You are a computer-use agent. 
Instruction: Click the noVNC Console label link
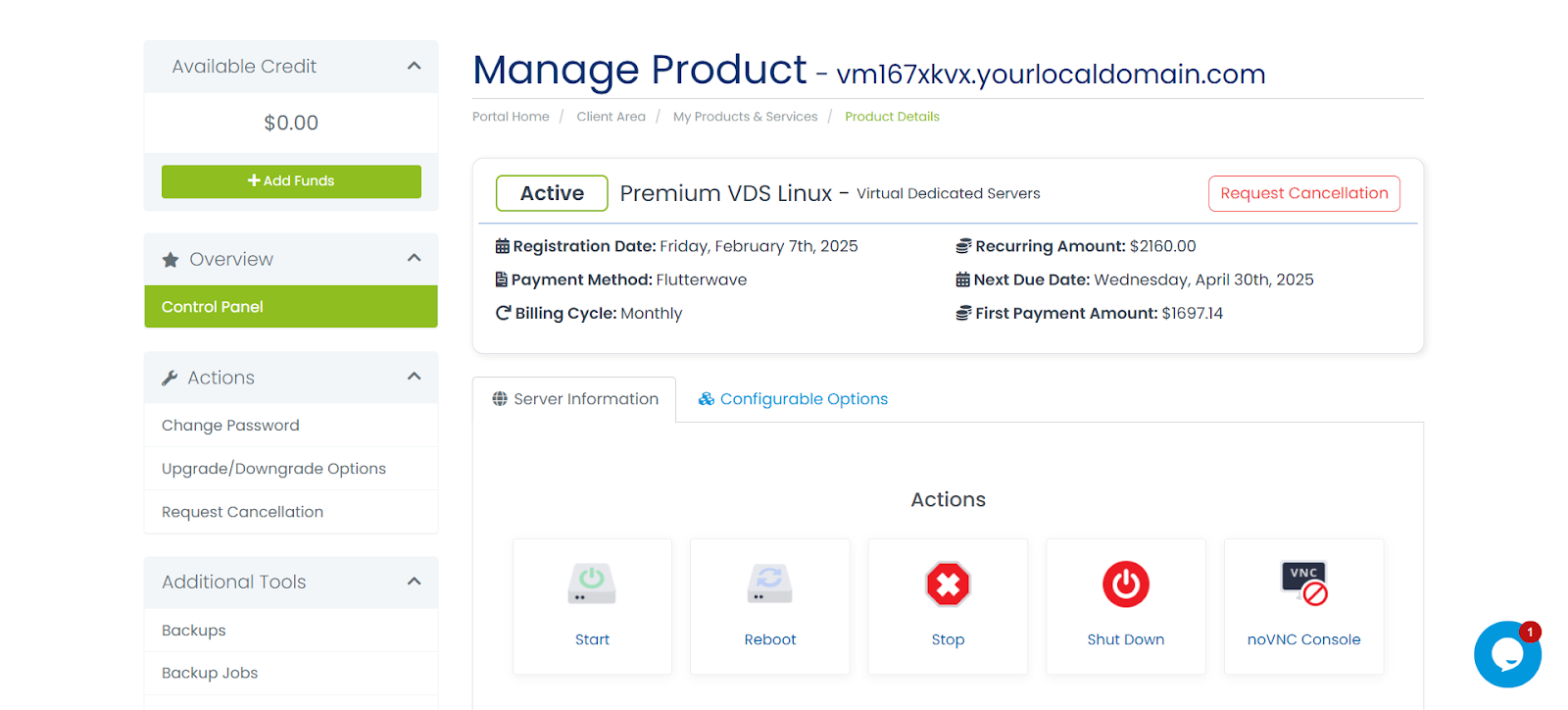coord(1303,639)
